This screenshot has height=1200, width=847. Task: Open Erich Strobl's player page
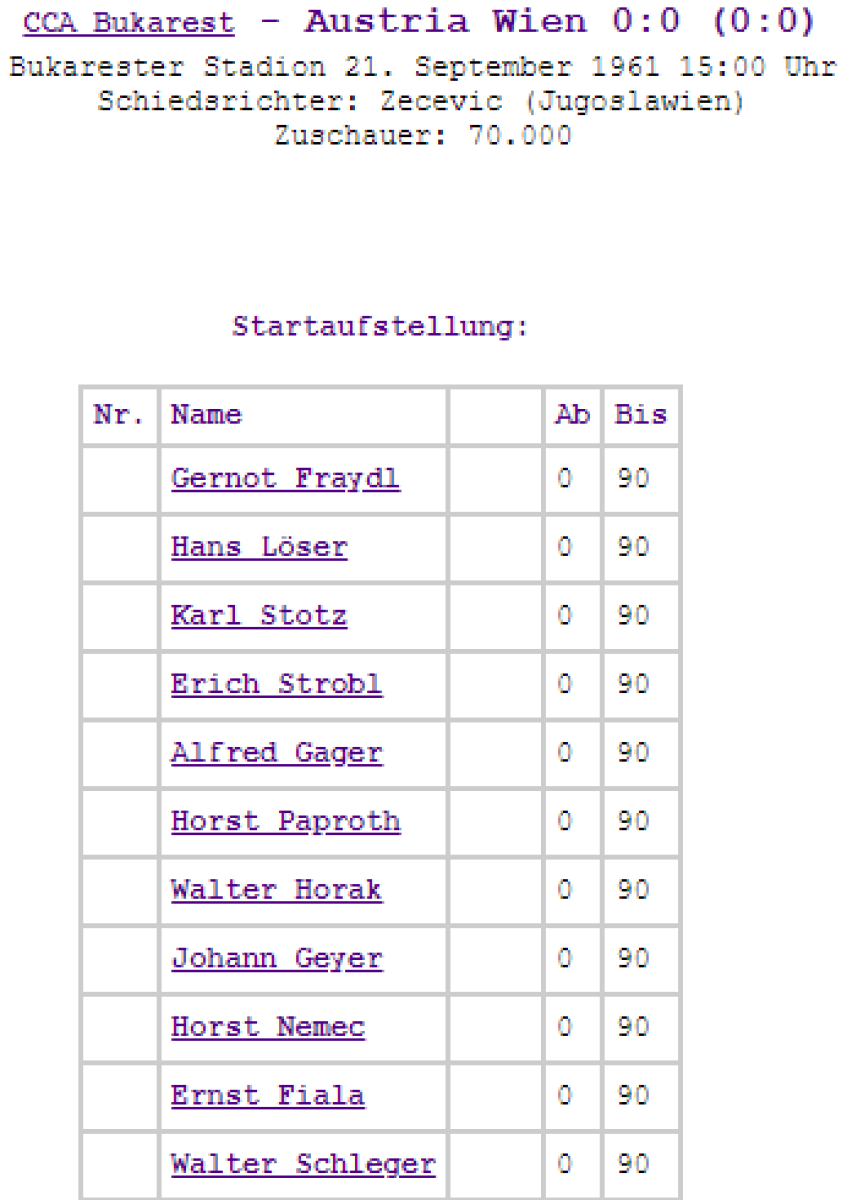point(276,685)
